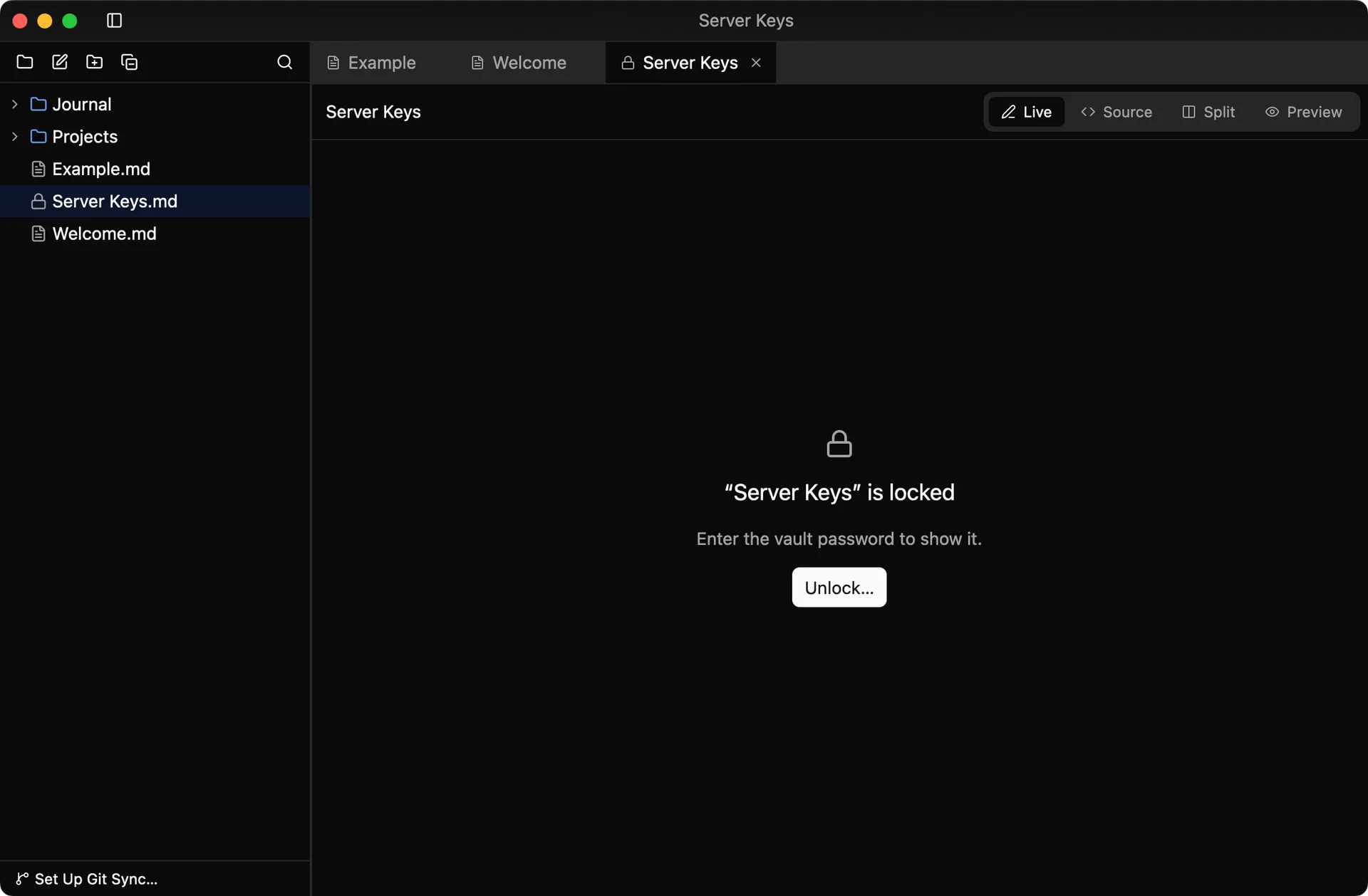Click the green maximize window button

tap(70, 21)
